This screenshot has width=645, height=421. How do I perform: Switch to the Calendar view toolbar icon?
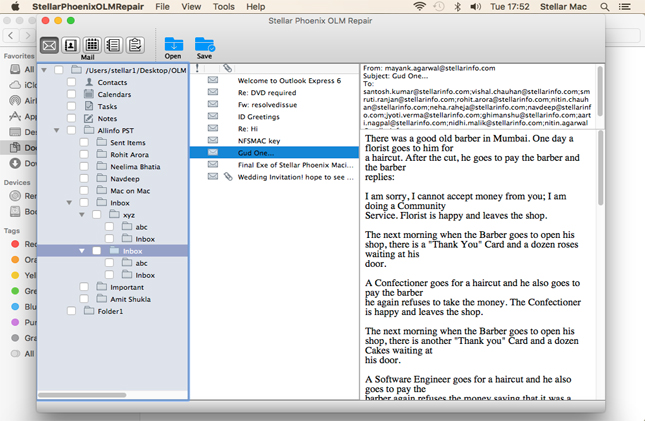(x=91, y=45)
